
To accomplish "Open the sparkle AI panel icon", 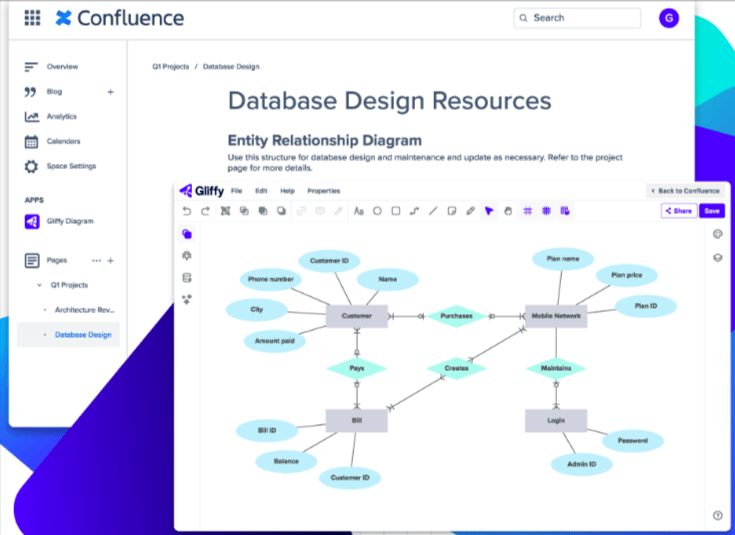I will point(187,299).
